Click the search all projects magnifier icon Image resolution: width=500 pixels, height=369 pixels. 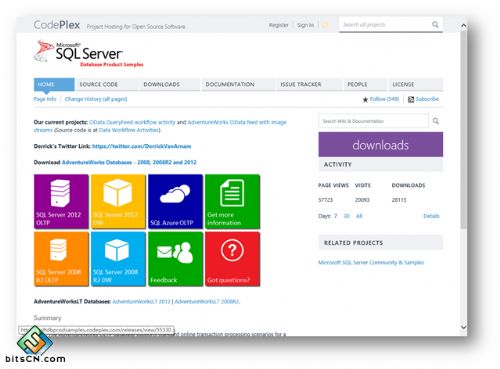click(x=435, y=24)
